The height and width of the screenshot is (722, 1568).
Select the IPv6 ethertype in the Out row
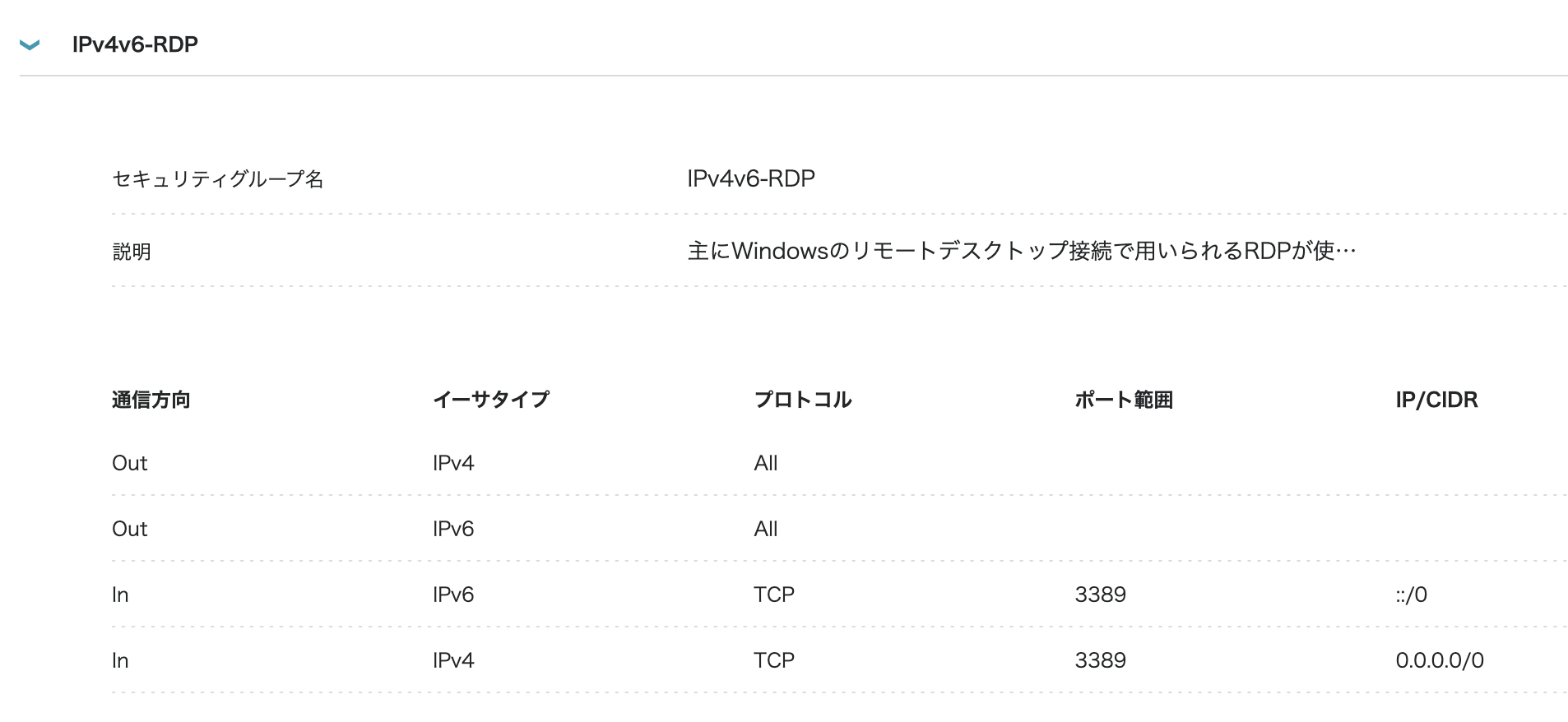[x=453, y=529]
